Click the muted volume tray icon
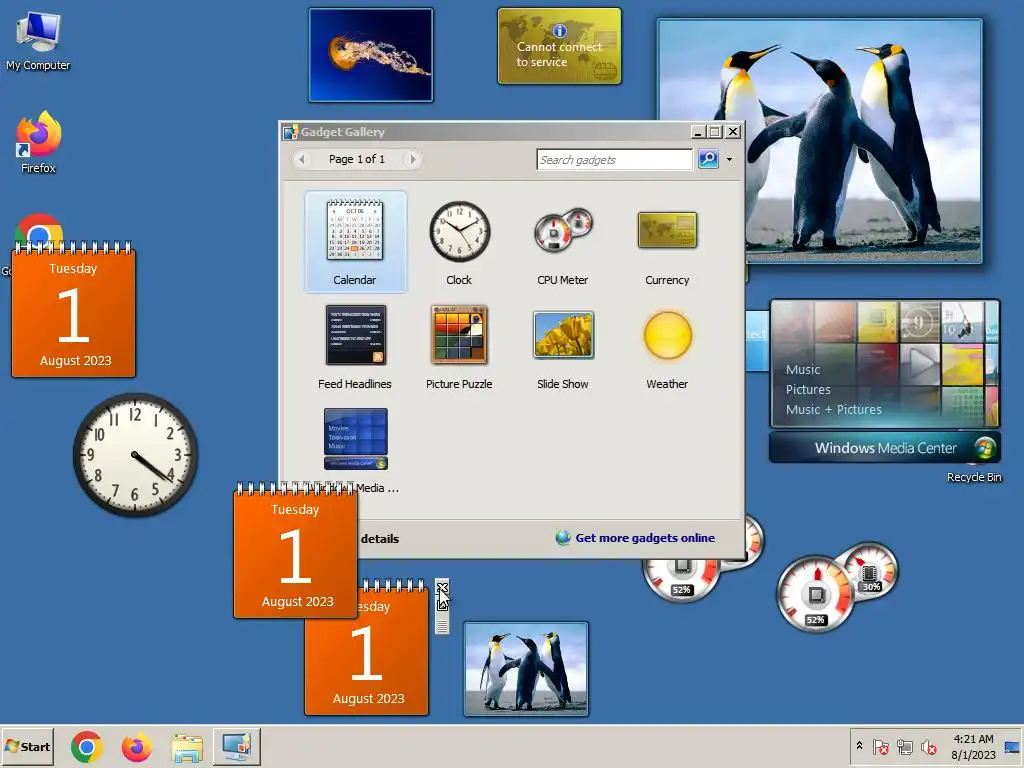1024x768 pixels. pyautogui.click(x=928, y=747)
